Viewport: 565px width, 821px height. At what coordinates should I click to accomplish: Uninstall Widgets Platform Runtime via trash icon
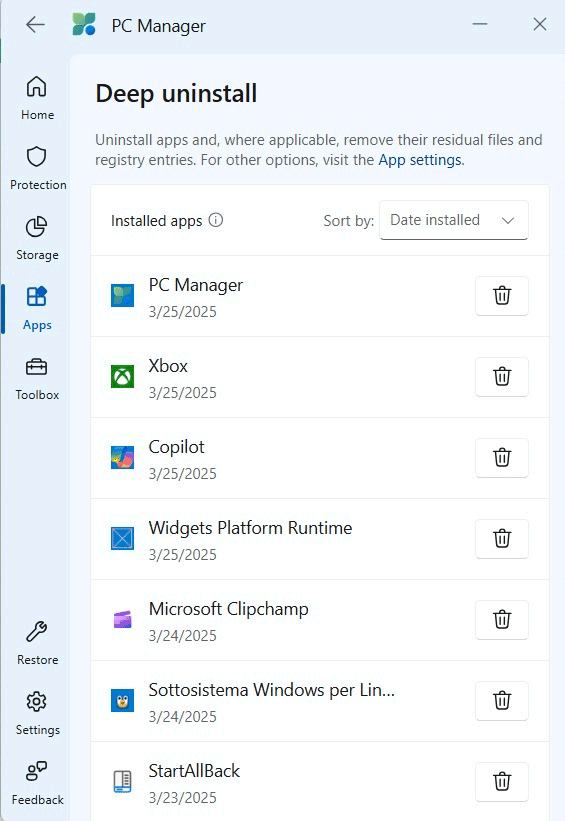coord(502,539)
